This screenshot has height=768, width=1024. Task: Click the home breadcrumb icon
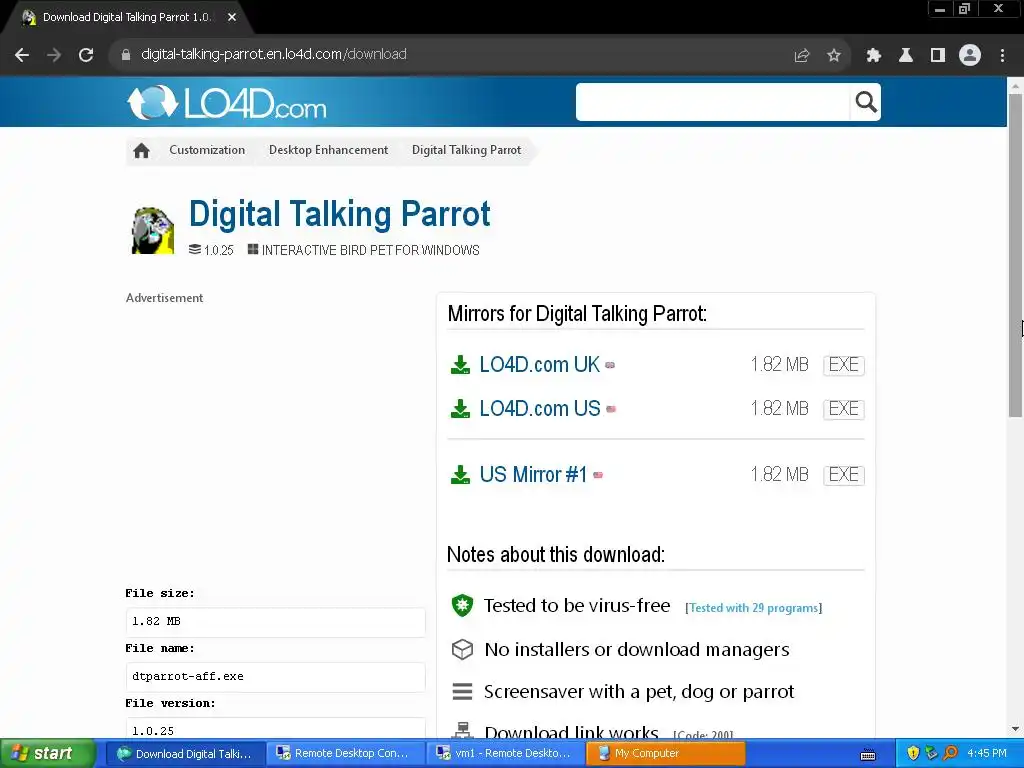(x=141, y=151)
